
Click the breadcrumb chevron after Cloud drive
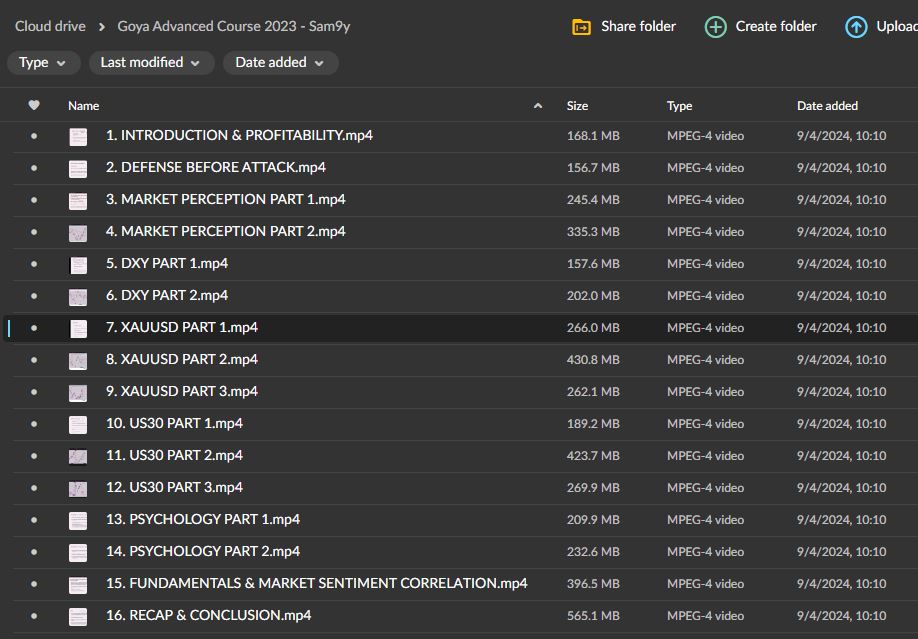tap(102, 27)
